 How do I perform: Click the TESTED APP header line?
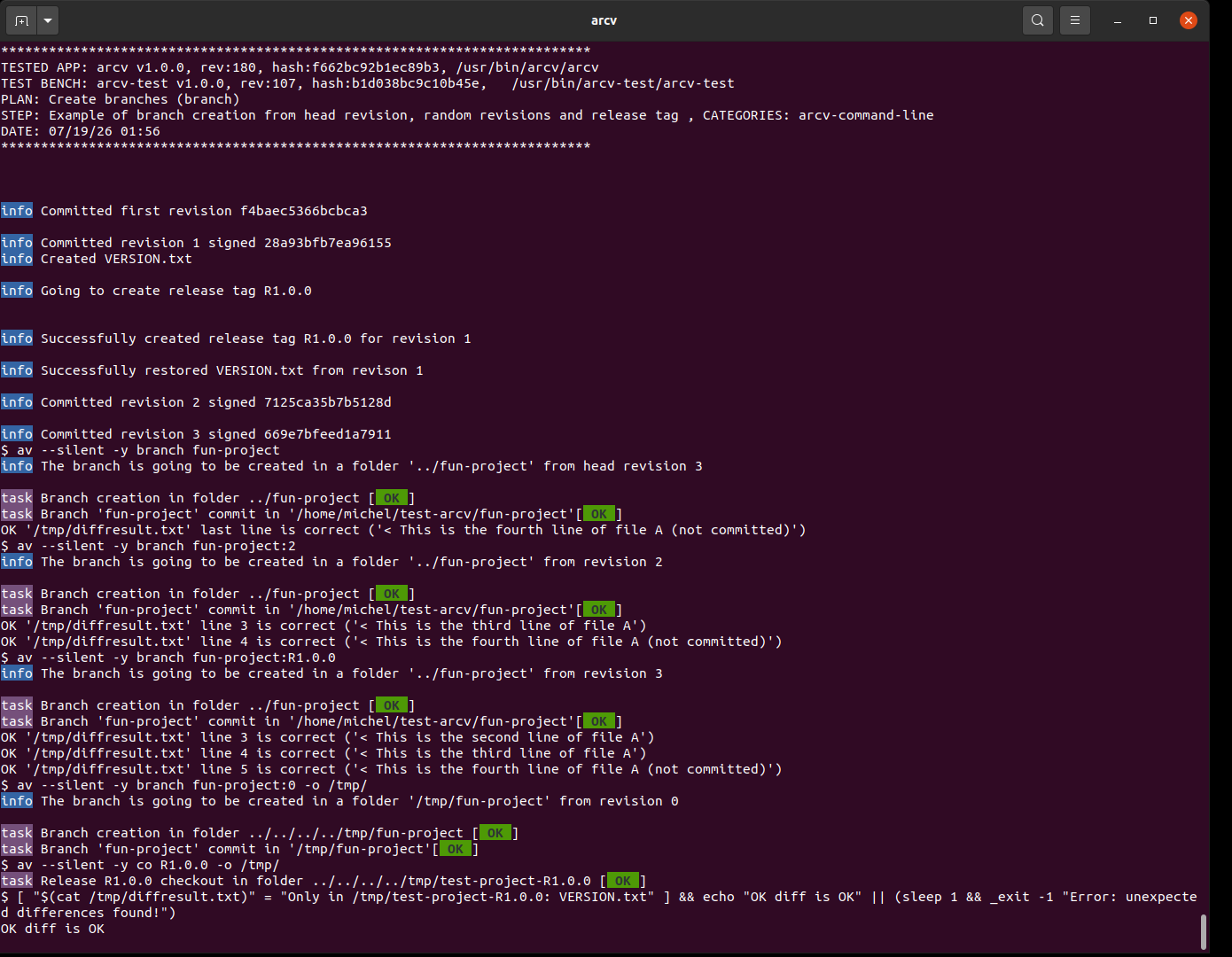point(300,67)
